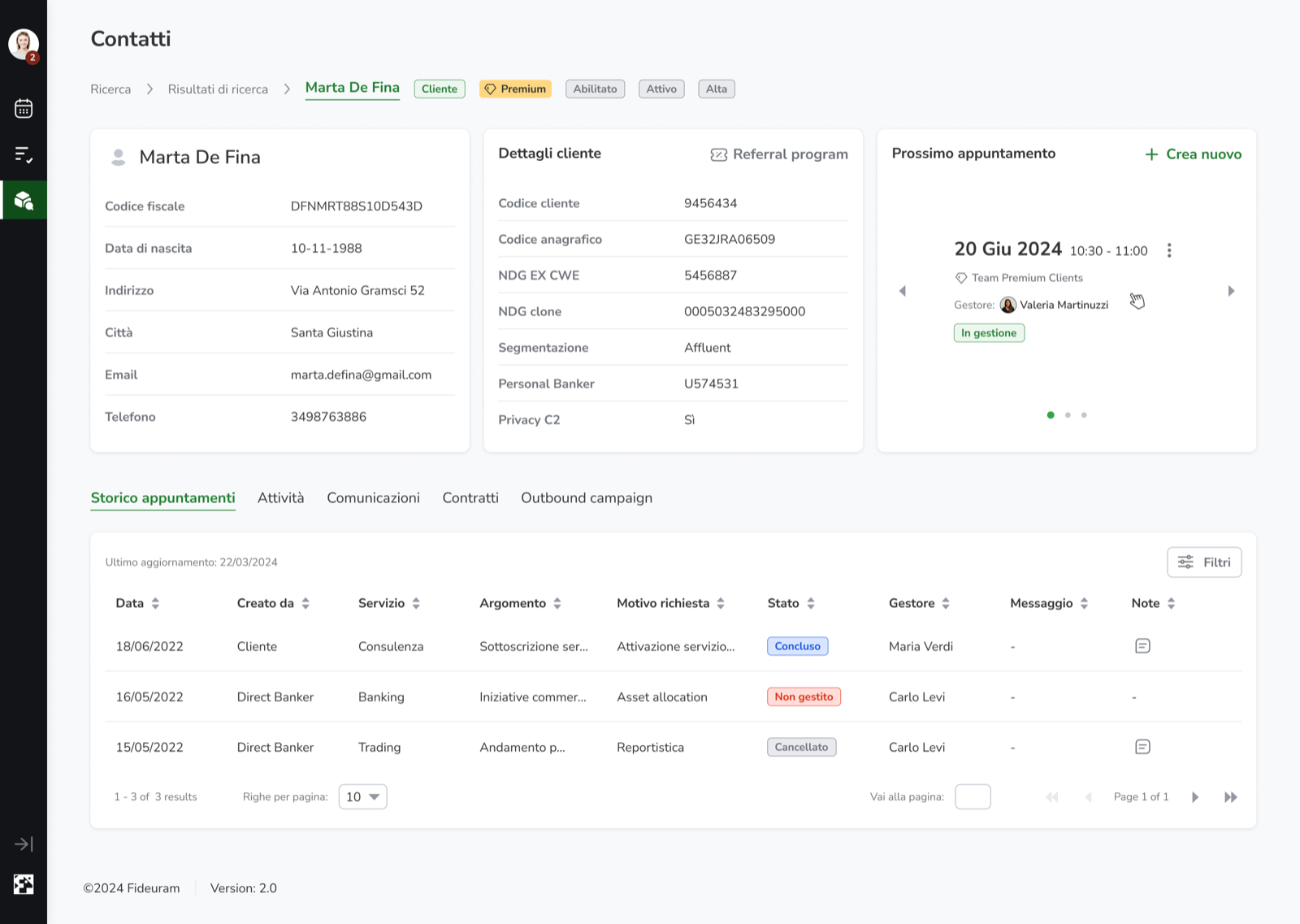Screen dimensions: 1300x924
Task: Show previous appointment with left arrow
Action: pos(903,291)
